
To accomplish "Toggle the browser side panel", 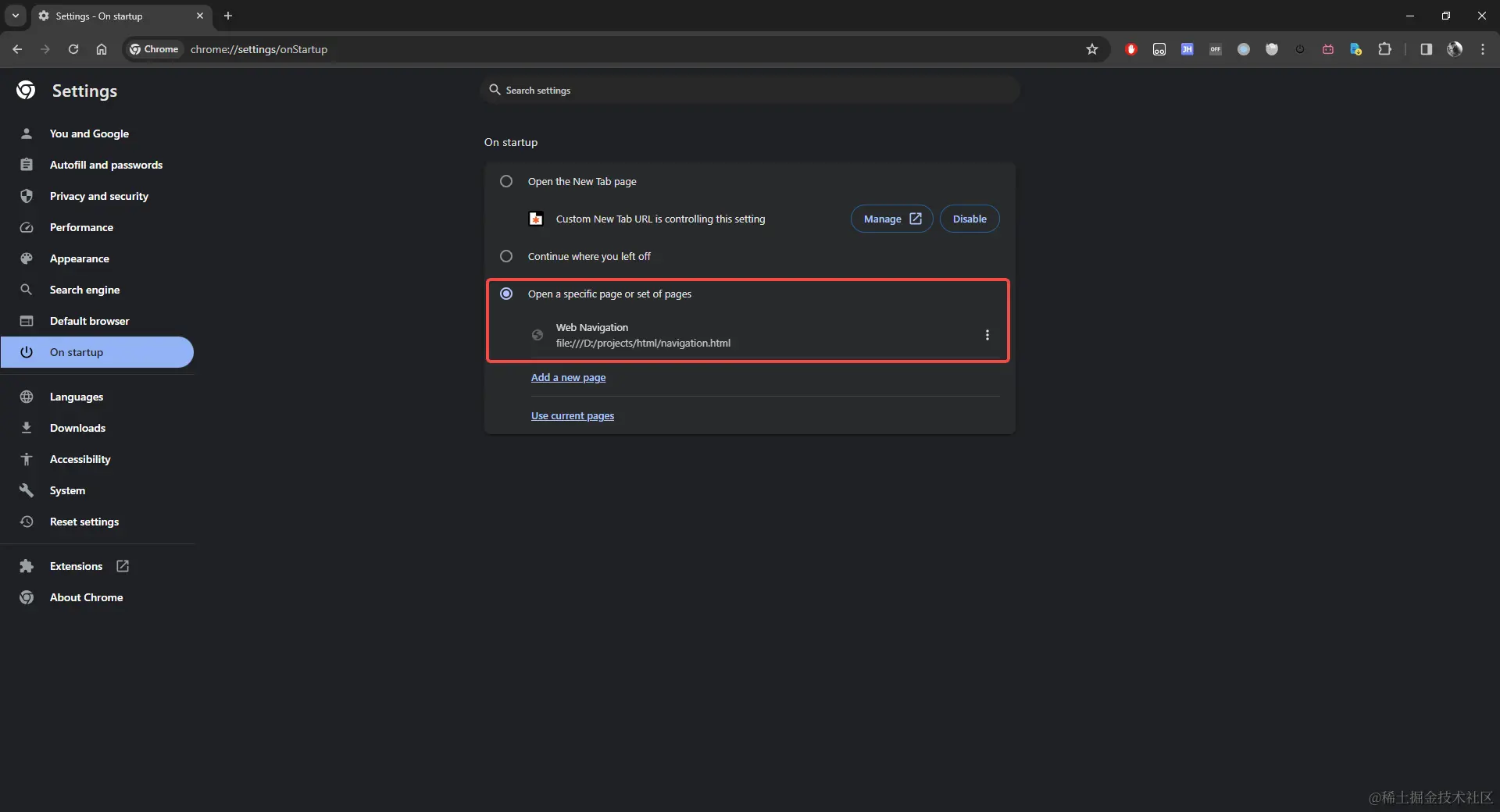I will pos(1427,49).
